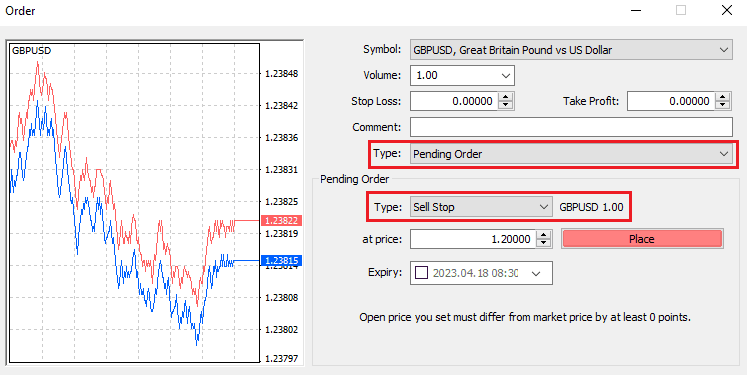Image resolution: width=747 pixels, height=377 pixels.
Task: Click the red ask price label 1.23822
Action: (281, 220)
